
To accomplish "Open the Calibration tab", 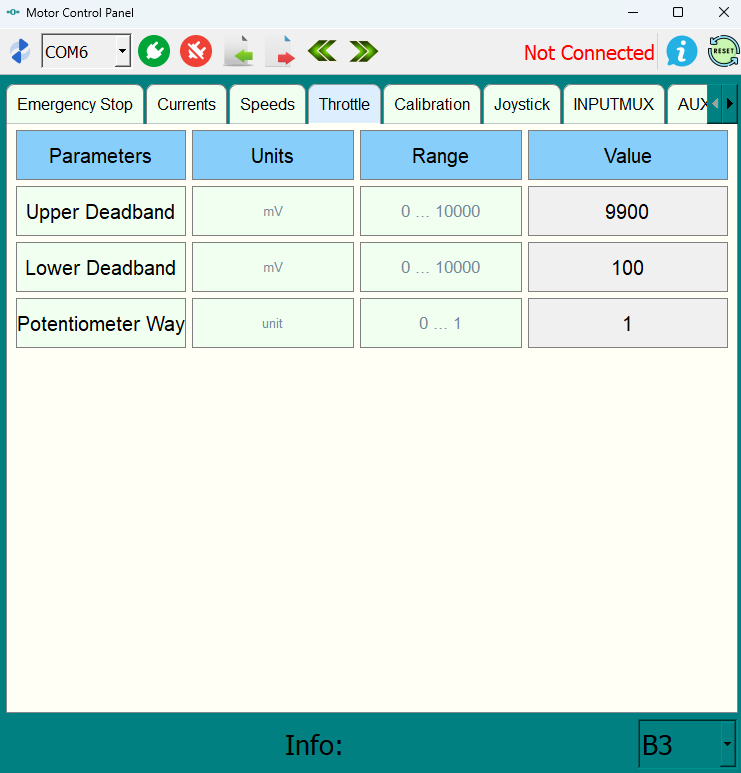I will tap(432, 104).
